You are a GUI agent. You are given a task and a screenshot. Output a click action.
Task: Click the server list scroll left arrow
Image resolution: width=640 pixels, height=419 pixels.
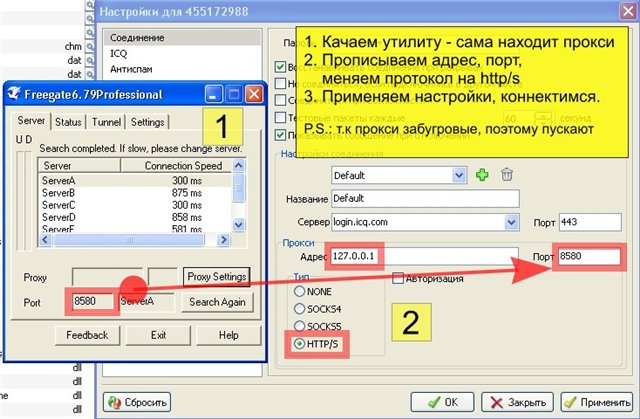point(45,240)
